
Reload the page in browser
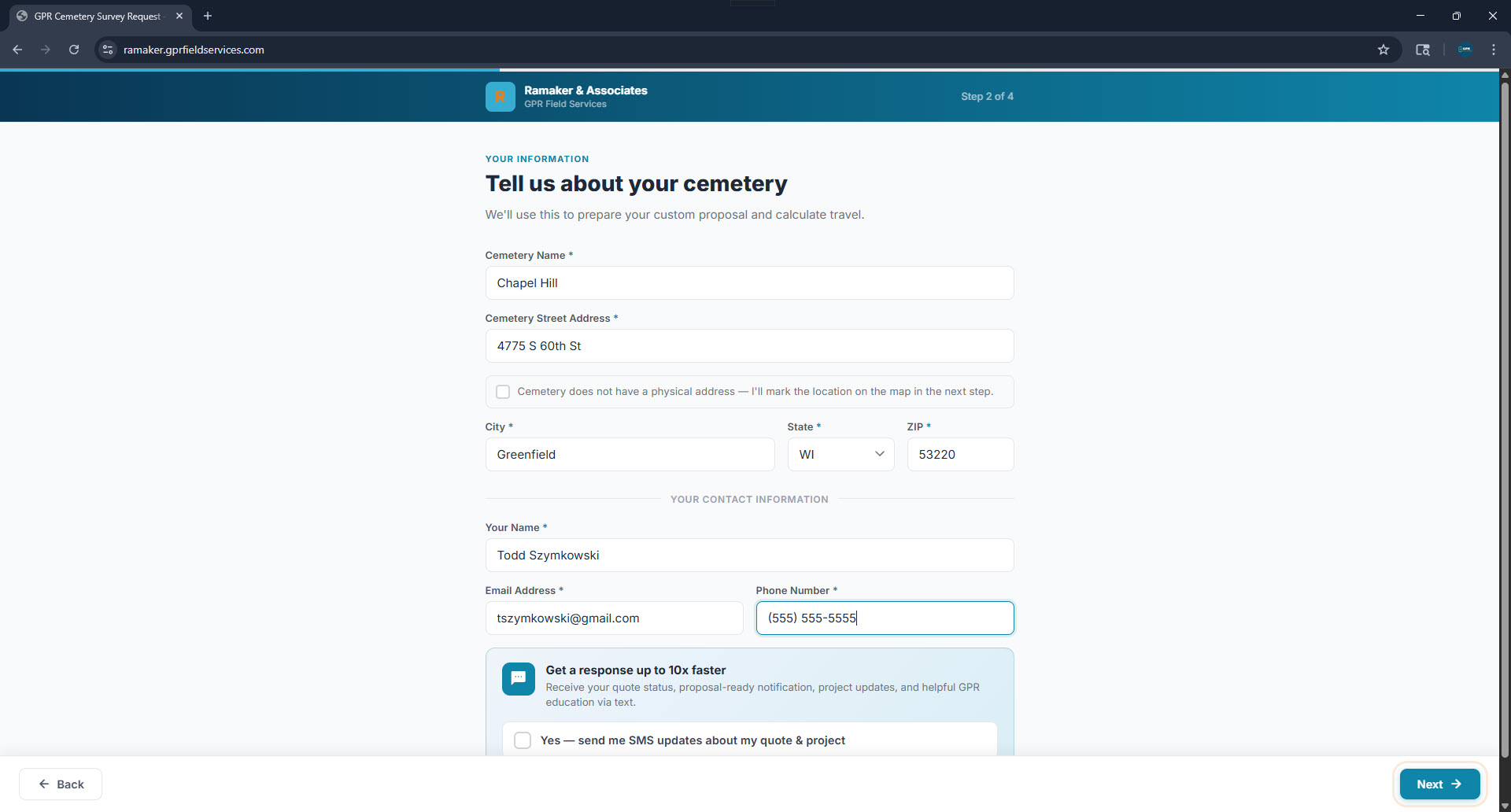coord(74,50)
